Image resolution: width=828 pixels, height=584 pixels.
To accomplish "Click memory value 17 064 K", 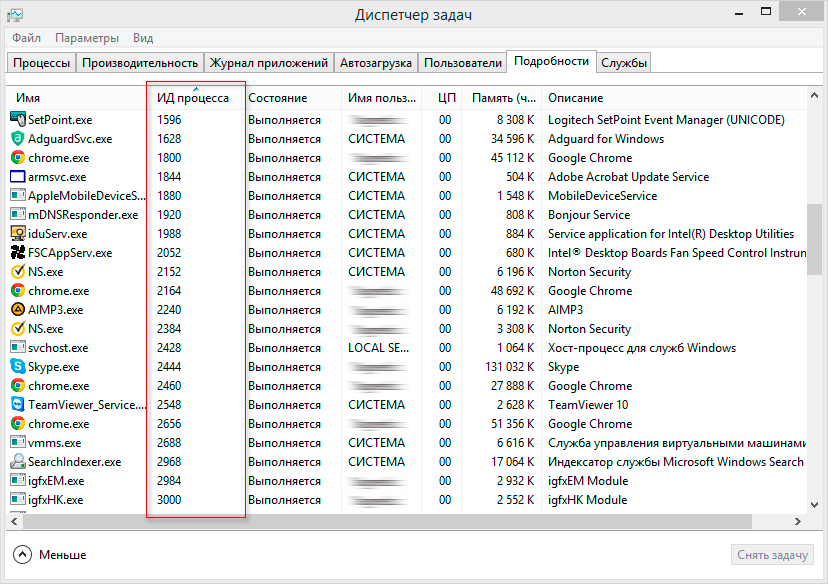I will coord(512,461).
